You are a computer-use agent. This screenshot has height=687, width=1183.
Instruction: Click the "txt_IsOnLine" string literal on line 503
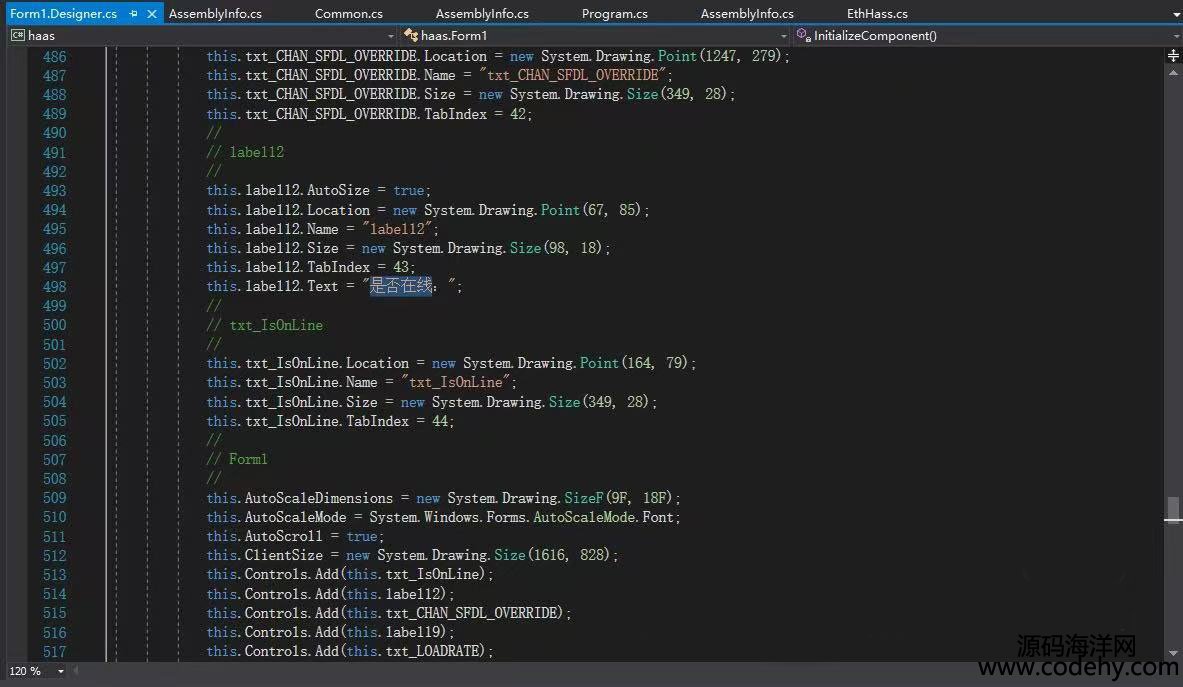click(x=456, y=382)
